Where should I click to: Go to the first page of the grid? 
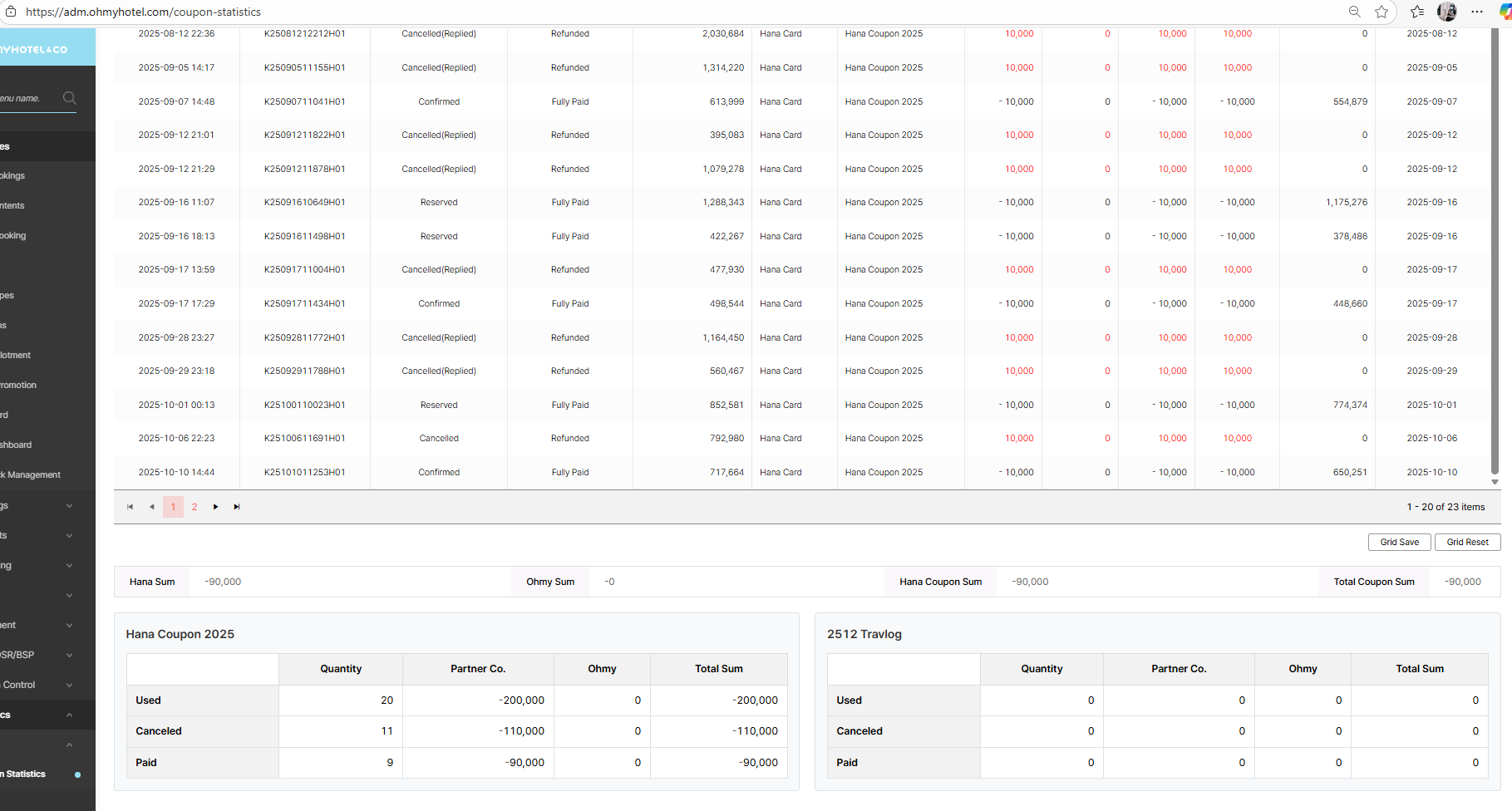tap(131, 507)
